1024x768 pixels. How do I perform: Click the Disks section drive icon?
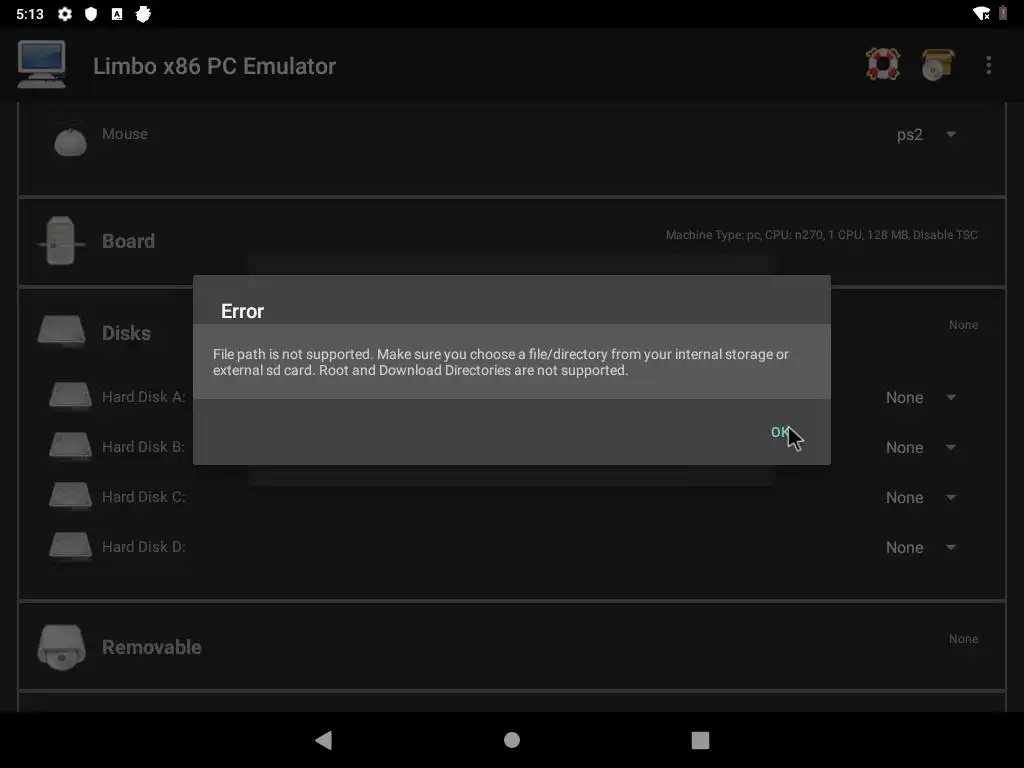pos(61,331)
